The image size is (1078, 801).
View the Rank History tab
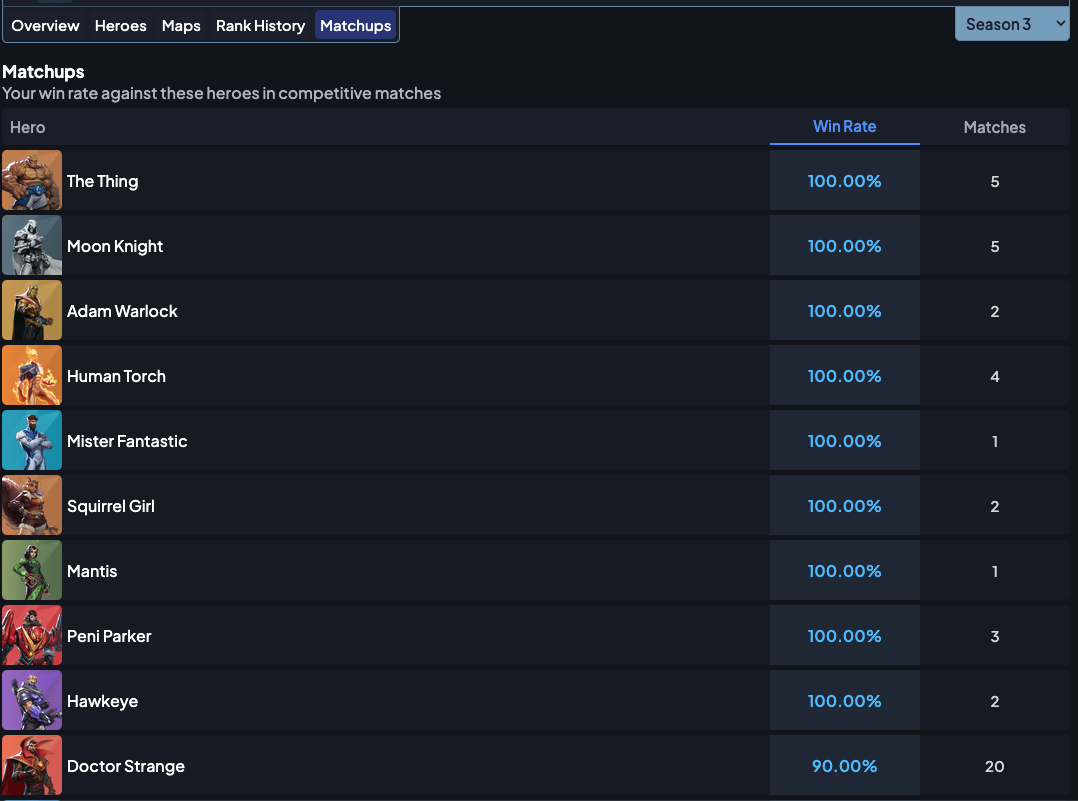[x=260, y=26]
